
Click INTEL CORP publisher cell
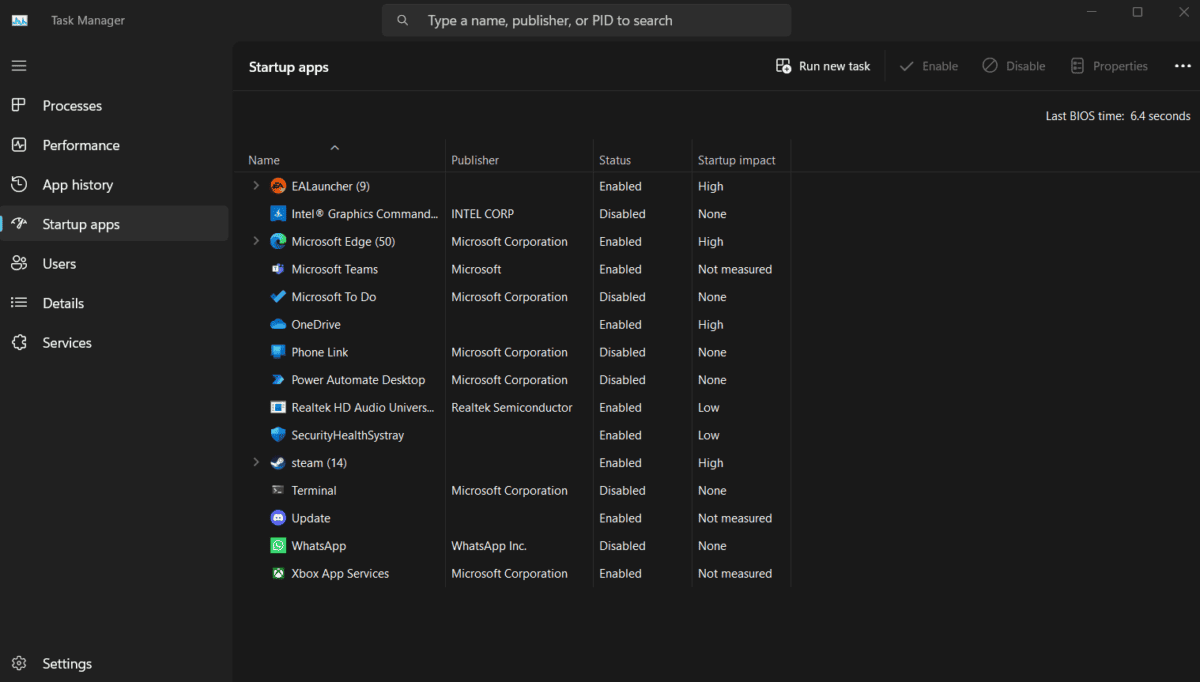(x=483, y=214)
